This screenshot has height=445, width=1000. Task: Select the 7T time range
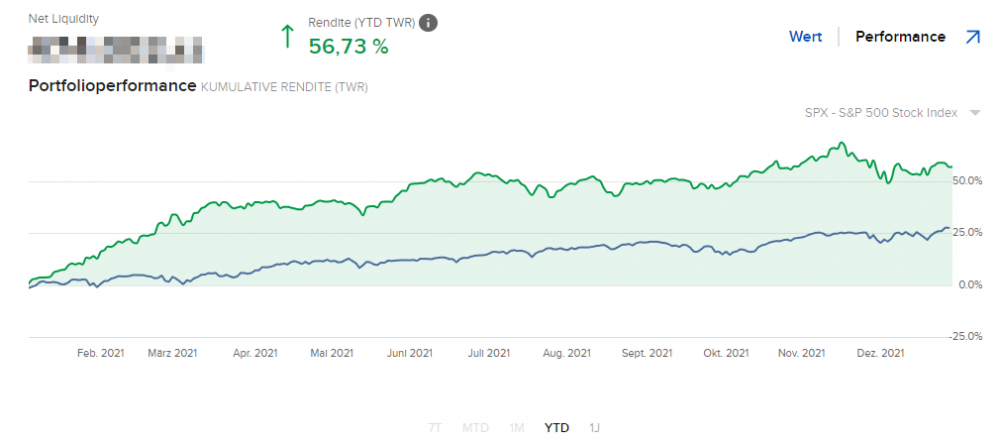434,427
